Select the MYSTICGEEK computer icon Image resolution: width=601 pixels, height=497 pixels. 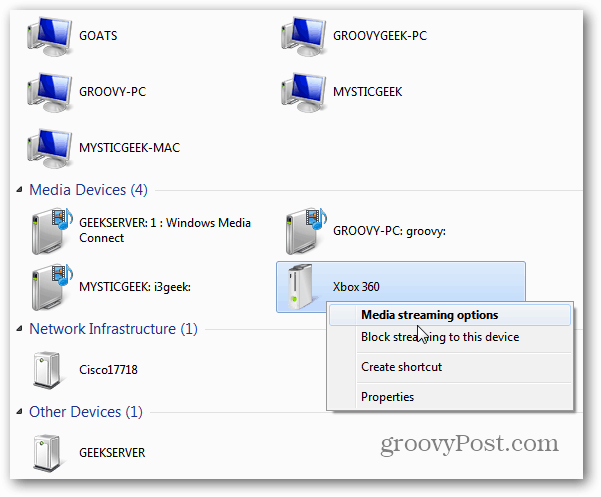[x=304, y=93]
